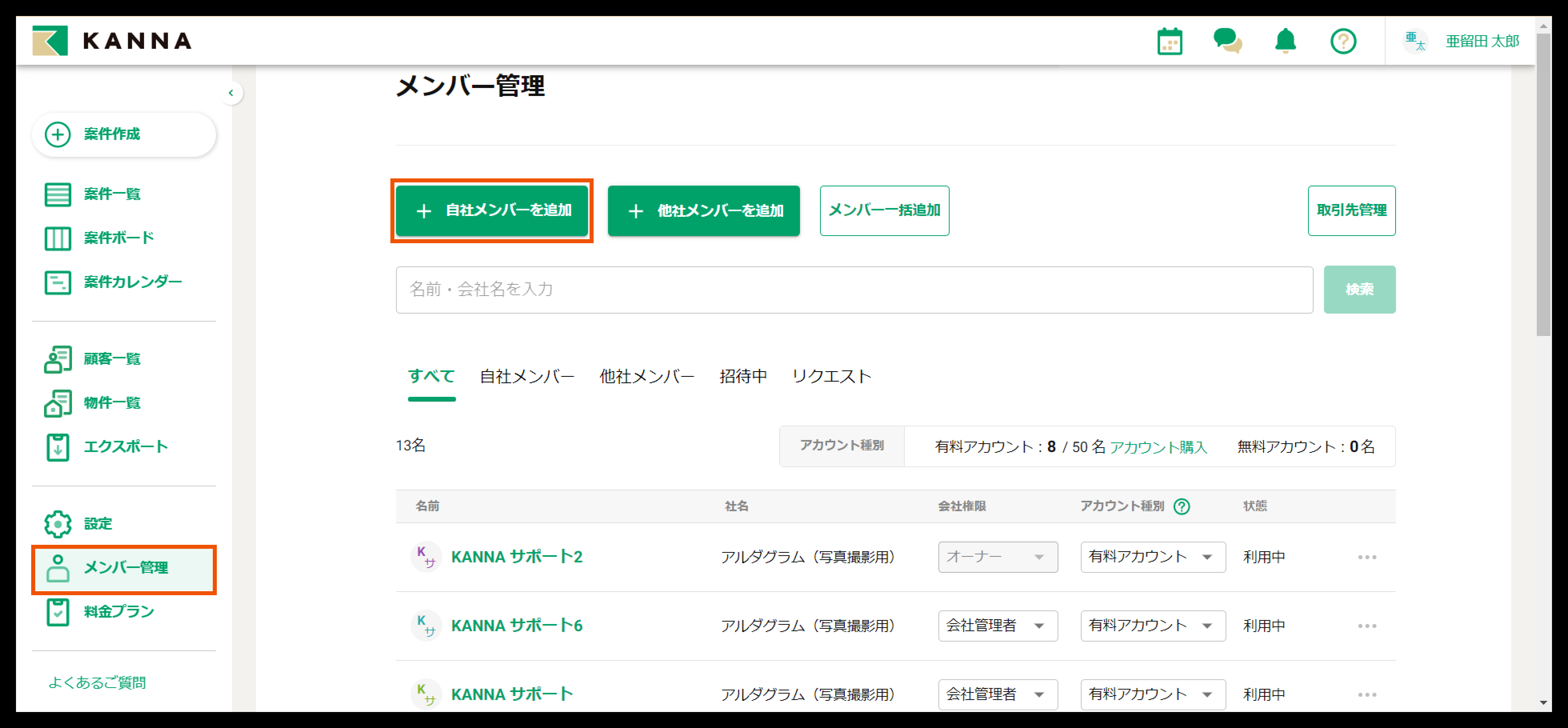
Task: Click 他社メンバーを追加 button
Action: coord(703,211)
